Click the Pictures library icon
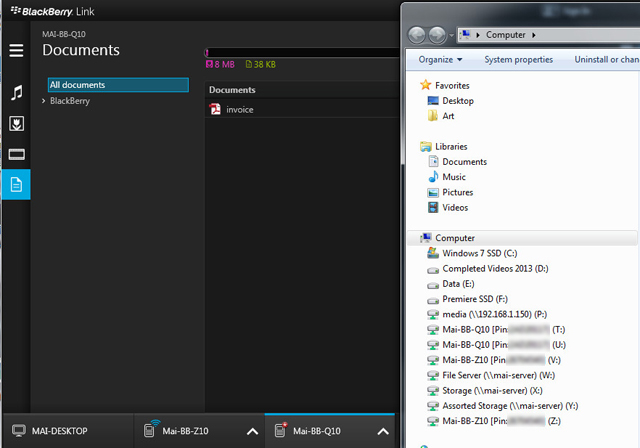Screen dimensions: 640x448 (x=433, y=192)
